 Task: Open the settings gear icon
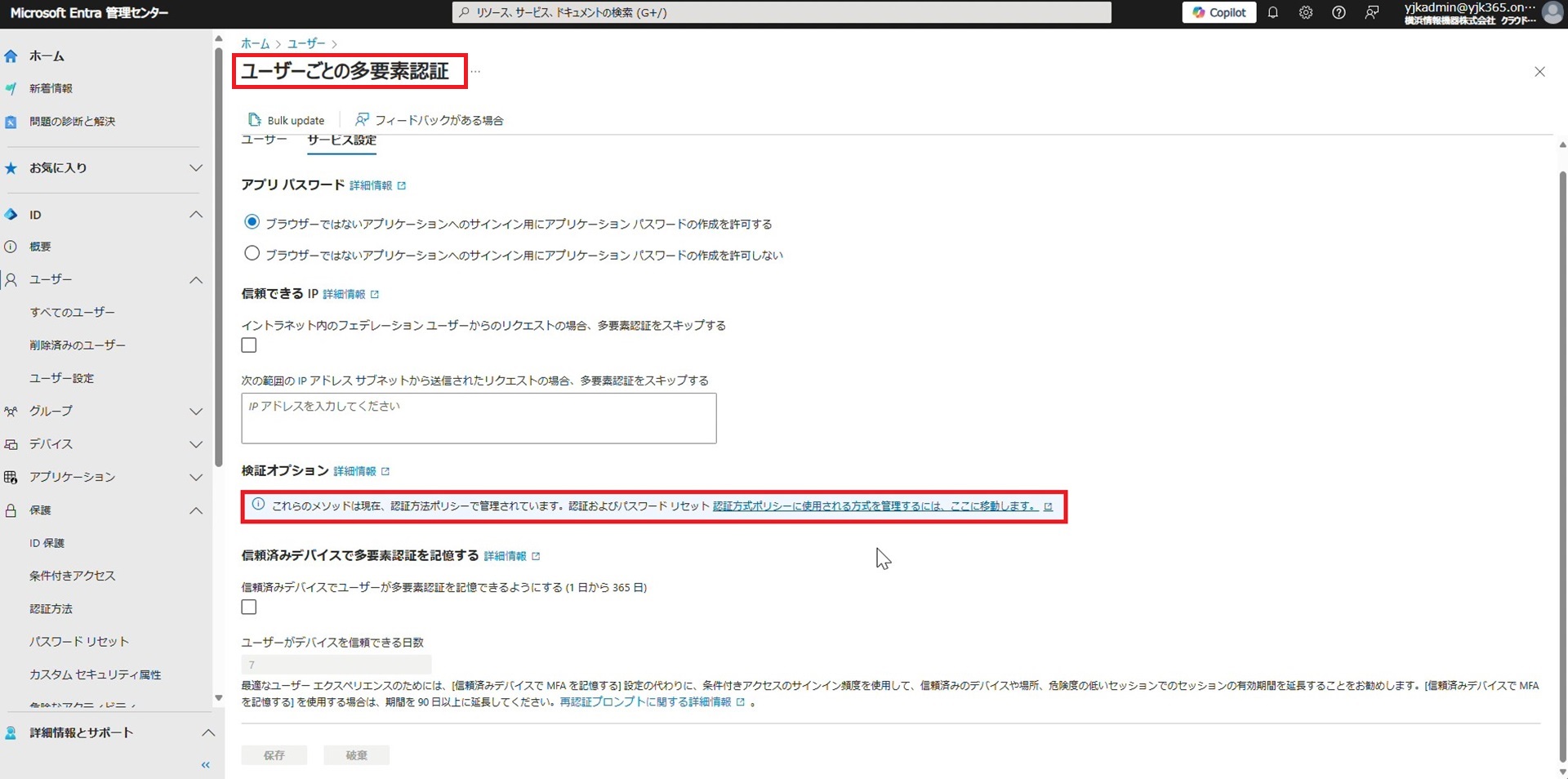[1305, 12]
